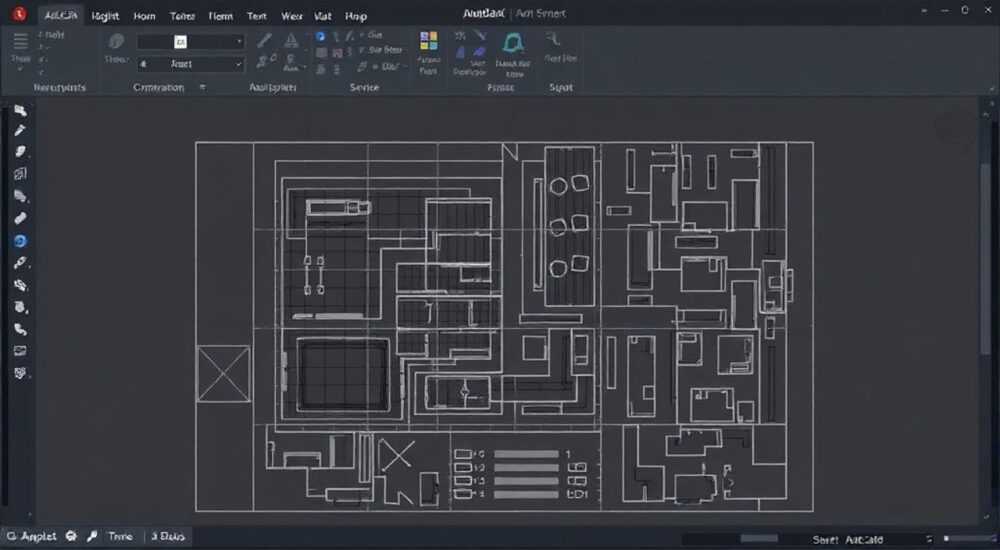The height and width of the screenshot is (550, 1000).
Task: Expand the lower ribbon combo box arrow
Action: pyautogui.click(x=239, y=64)
